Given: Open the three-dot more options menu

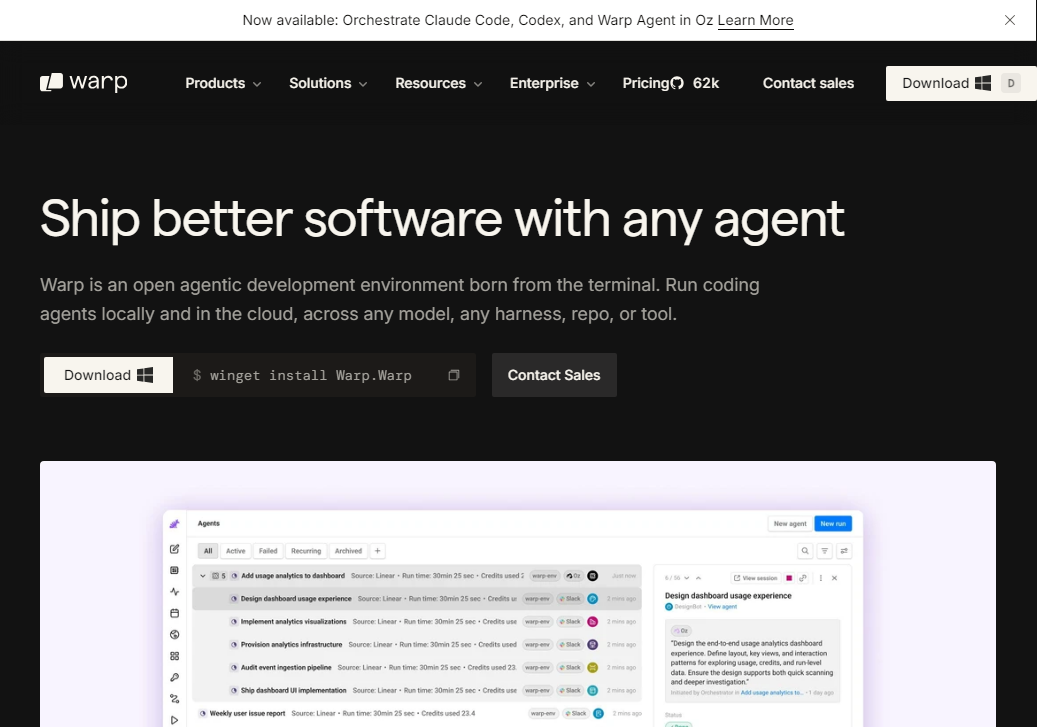Looking at the screenshot, I should point(821,578).
